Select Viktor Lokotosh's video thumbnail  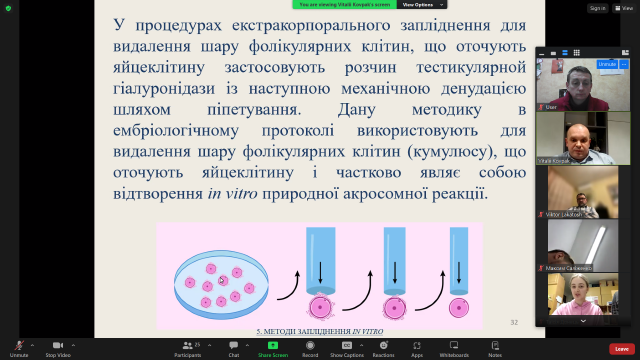coord(583,192)
